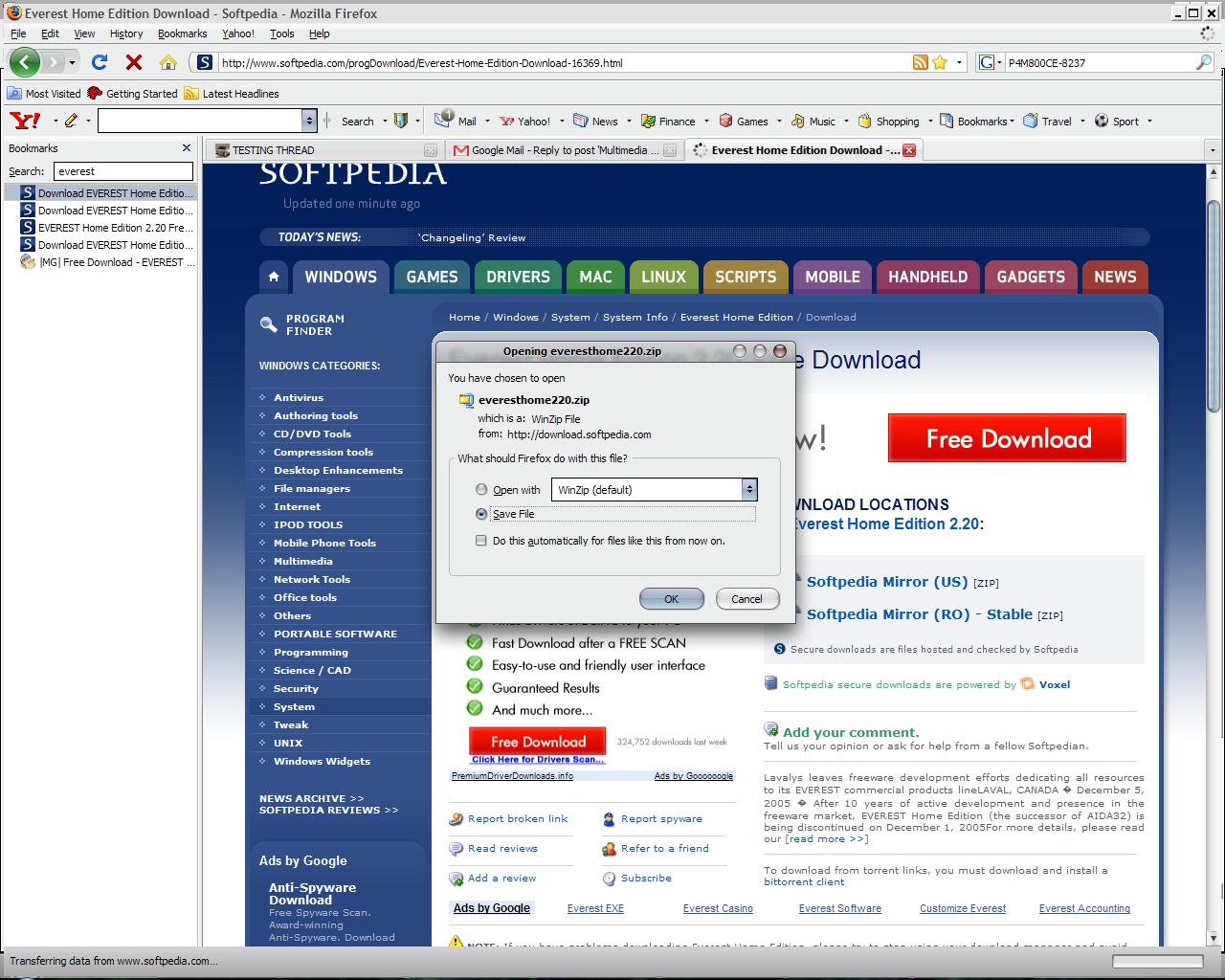Check Do this automatically for files option
The width and height of the screenshot is (1225, 980).
[x=481, y=541]
